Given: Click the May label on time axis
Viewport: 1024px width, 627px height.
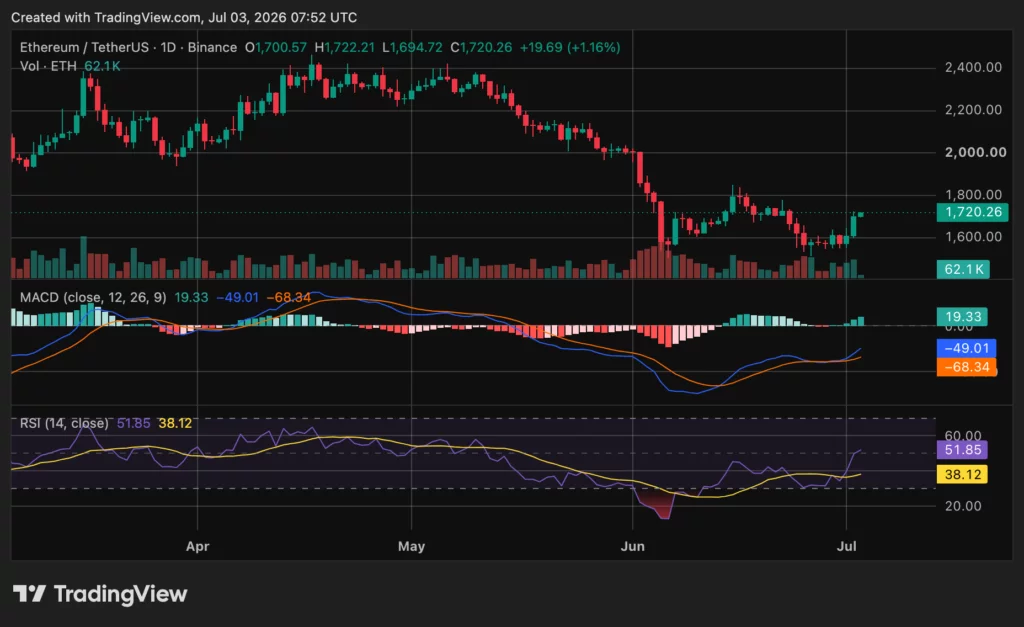Looking at the screenshot, I should pyautogui.click(x=411, y=546).
